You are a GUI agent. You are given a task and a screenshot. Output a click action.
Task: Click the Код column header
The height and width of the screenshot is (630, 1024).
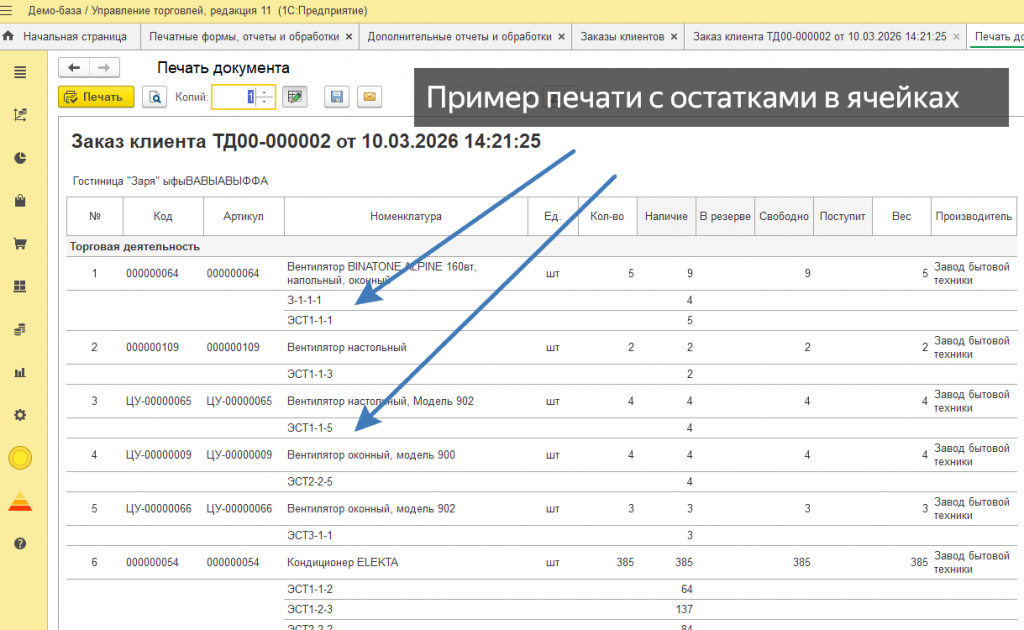(x=163, y=216)
